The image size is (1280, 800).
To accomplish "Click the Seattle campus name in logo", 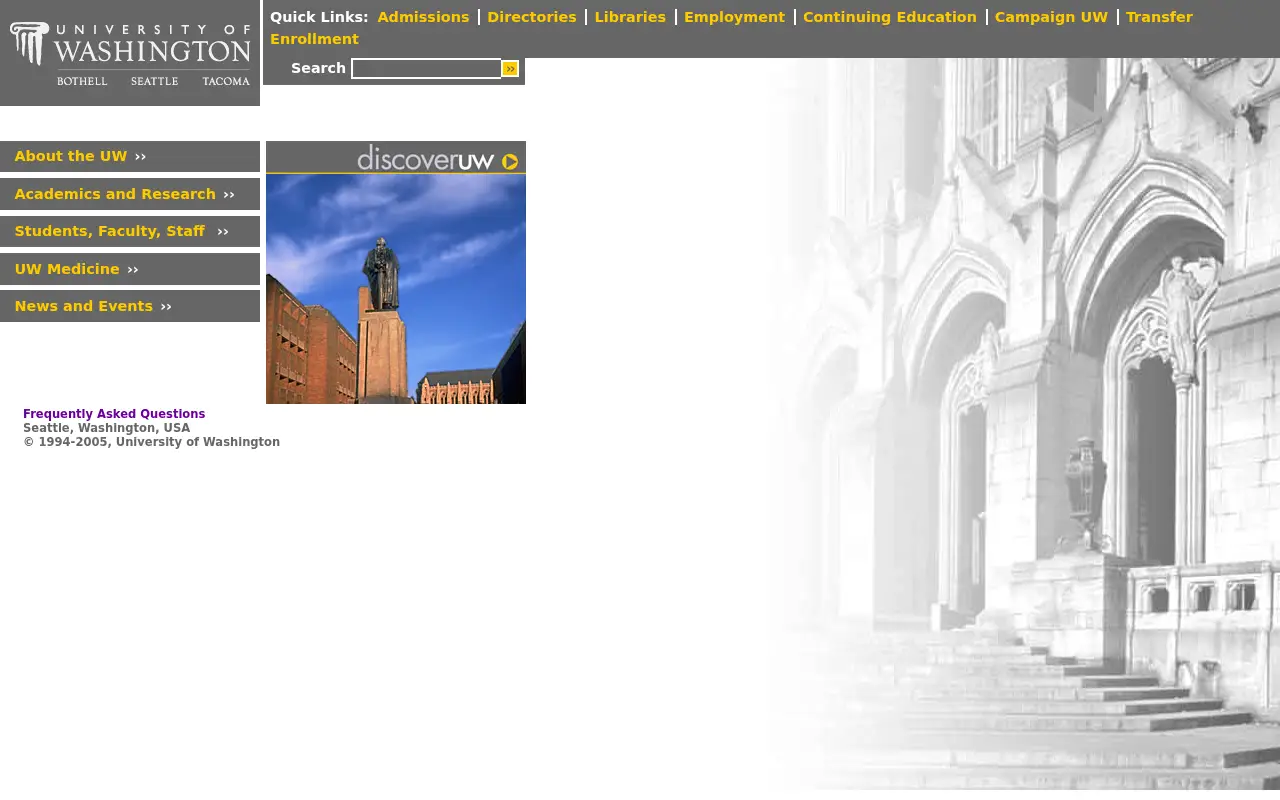I will [x=154, y=81].
